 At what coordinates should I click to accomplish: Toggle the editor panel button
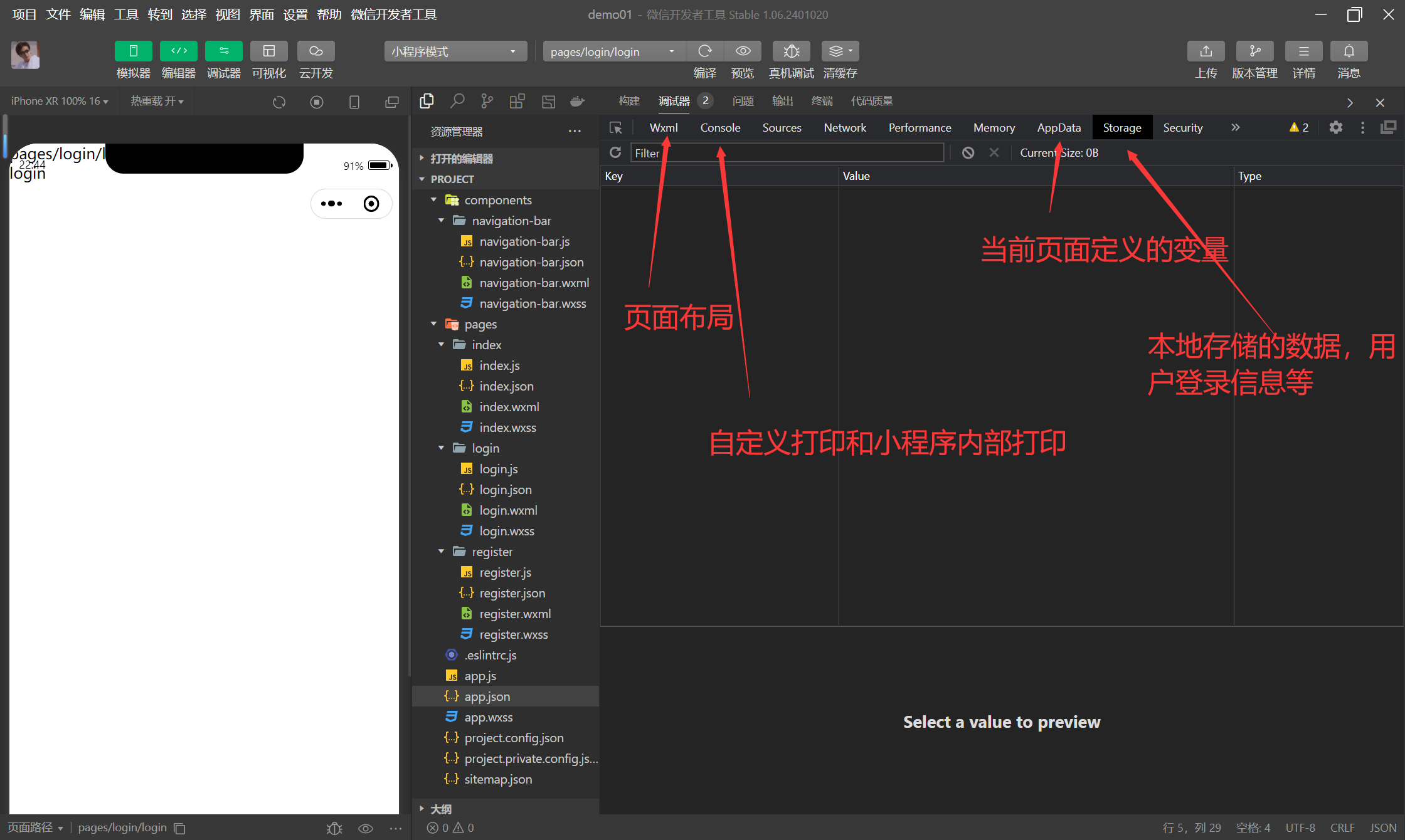(x=178, y=51)
